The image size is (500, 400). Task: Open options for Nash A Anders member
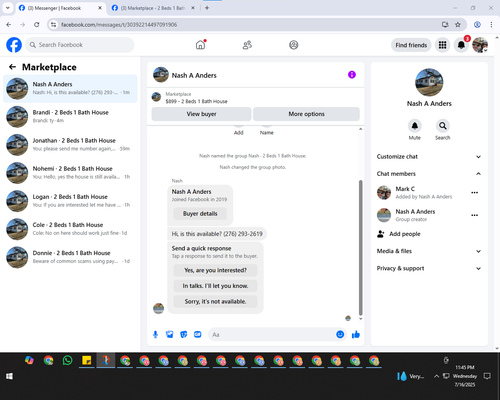click(x=475, y=215)
